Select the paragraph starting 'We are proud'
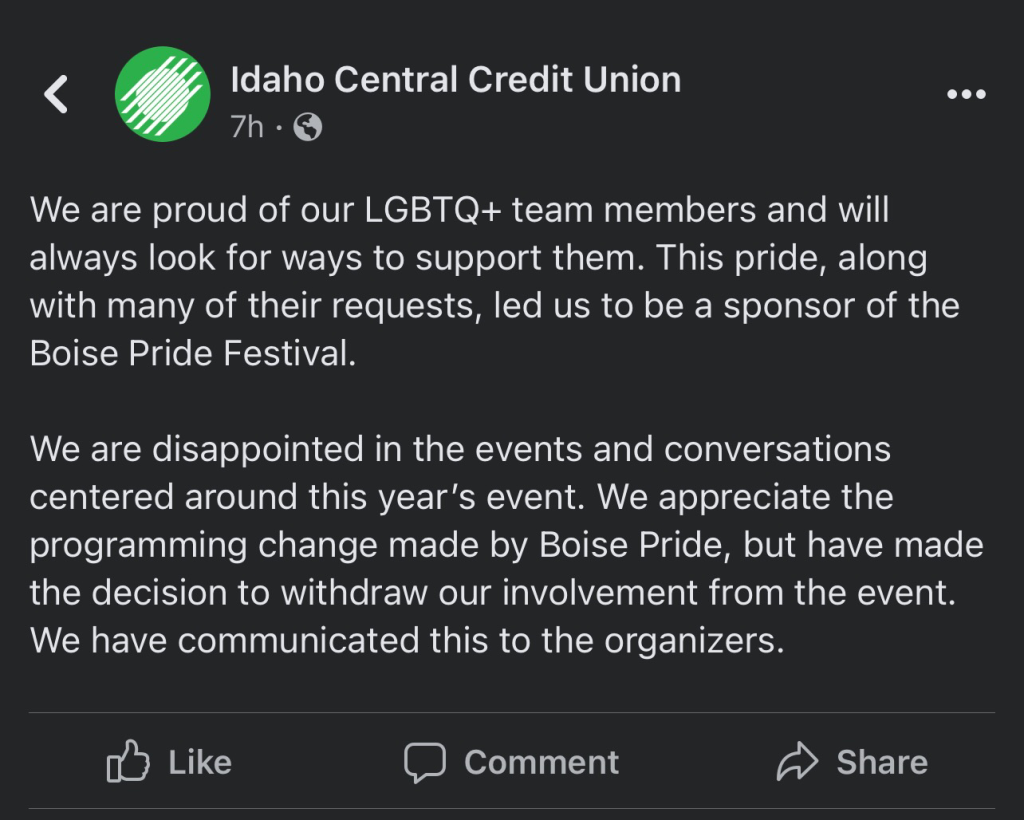This screenshot has width=1024, height=820. [x=494, y=281]
